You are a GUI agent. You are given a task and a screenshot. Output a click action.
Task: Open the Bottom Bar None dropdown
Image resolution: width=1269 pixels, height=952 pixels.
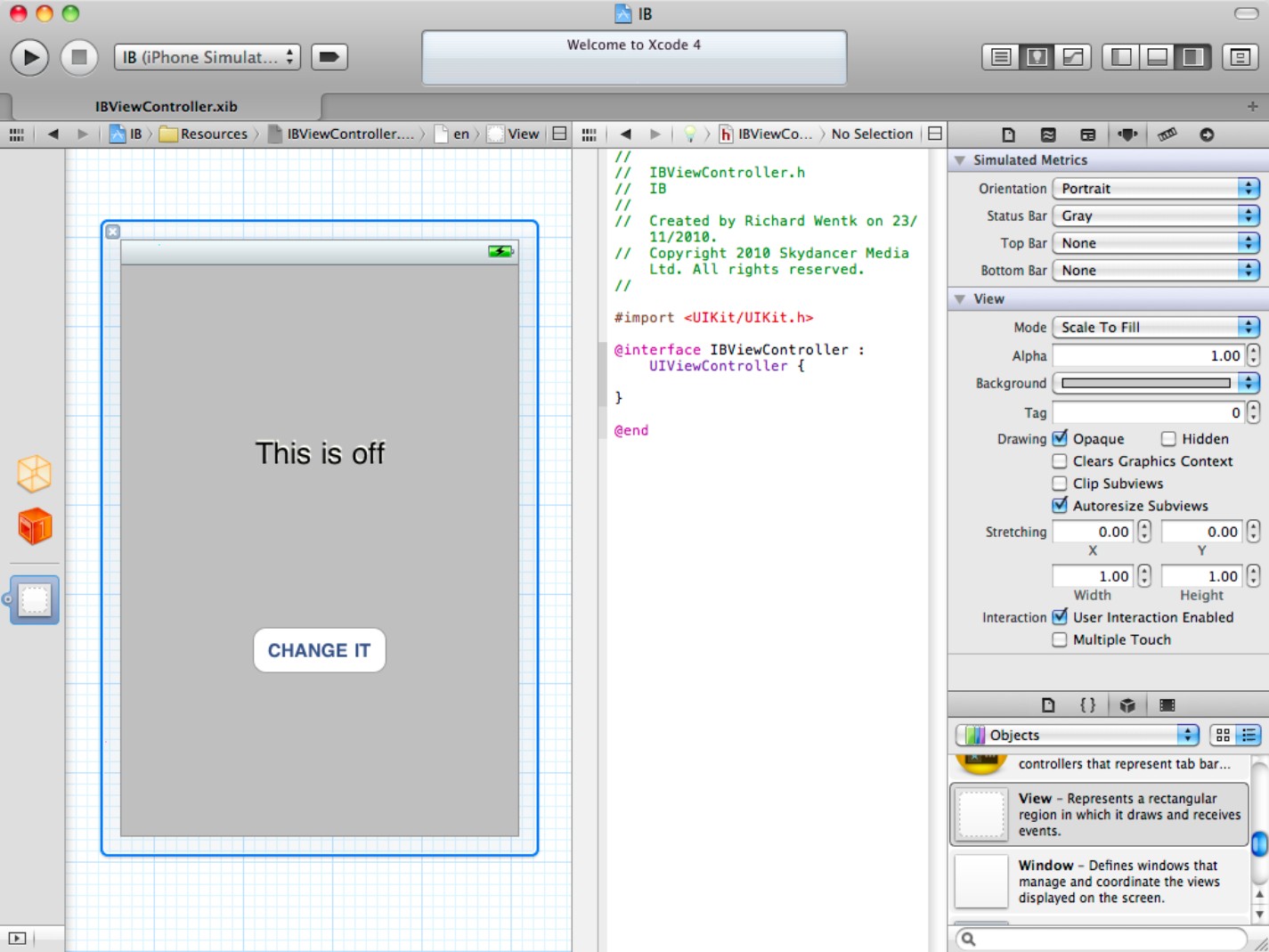pos(1156,271)
